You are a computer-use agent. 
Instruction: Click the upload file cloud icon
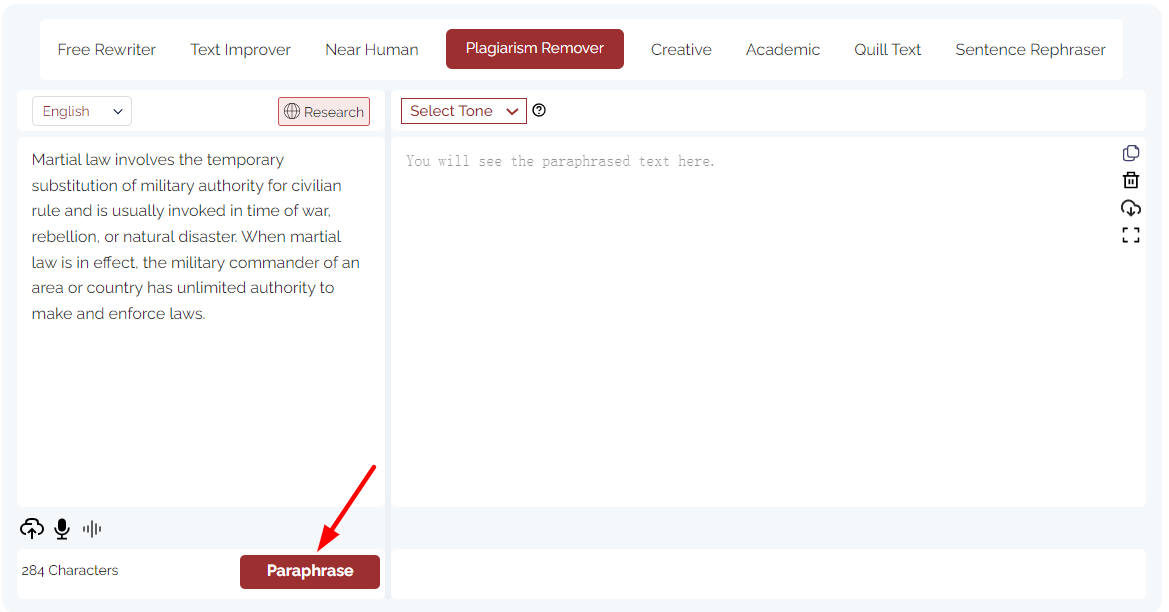[31, 529]
